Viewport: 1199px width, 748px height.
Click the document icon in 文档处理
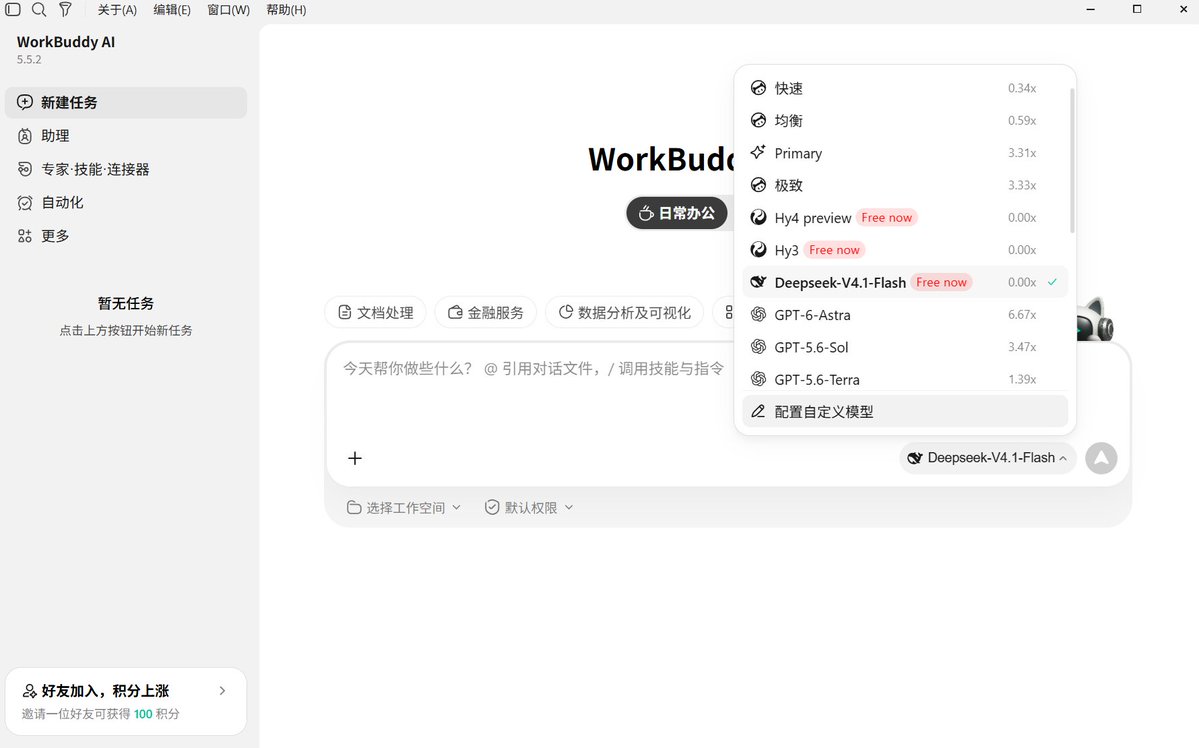(x=345, y=312)
